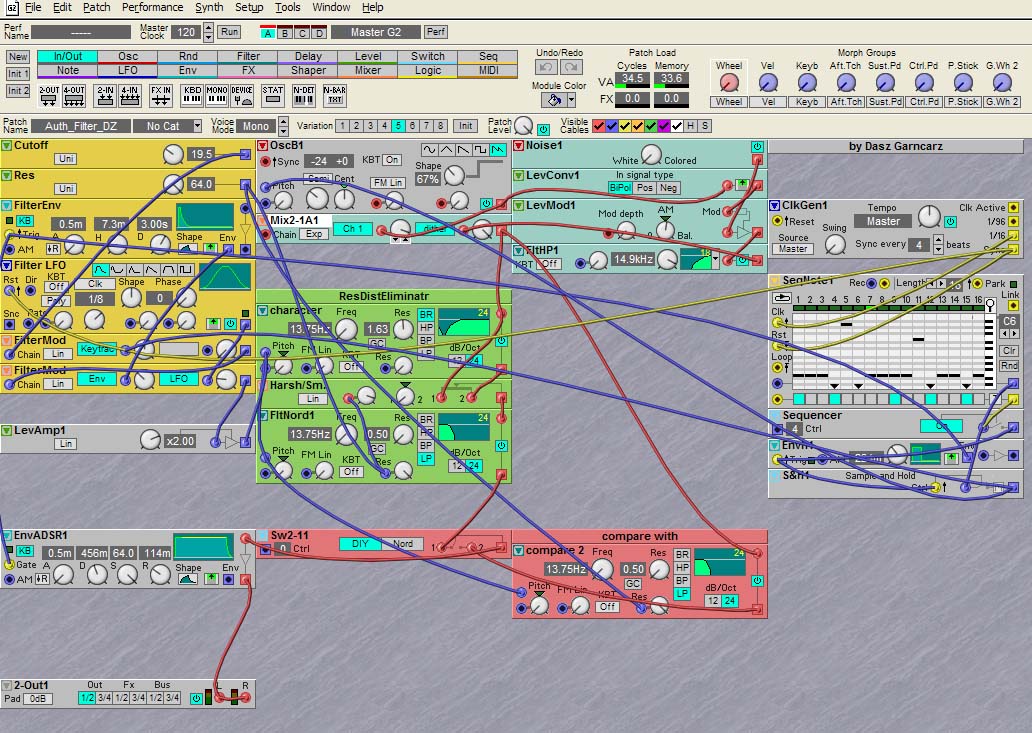Collapse the Cutoff module menu arrow
The image size is (1032, 733).
[x=7, y=145]
